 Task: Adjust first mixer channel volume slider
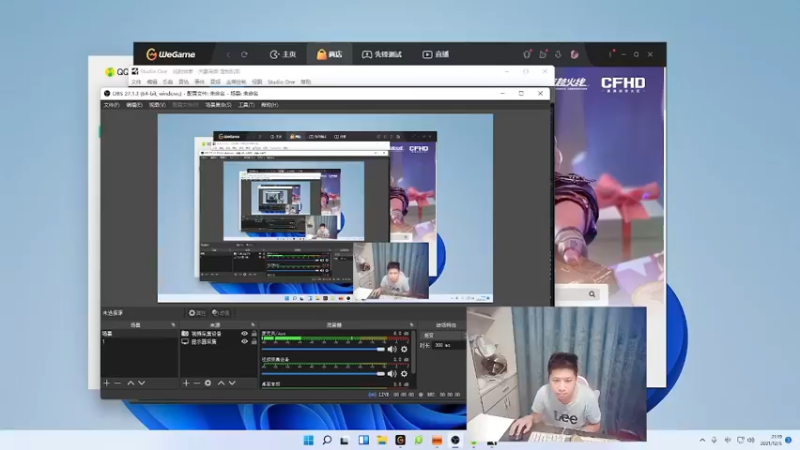(x=323, y=349)
